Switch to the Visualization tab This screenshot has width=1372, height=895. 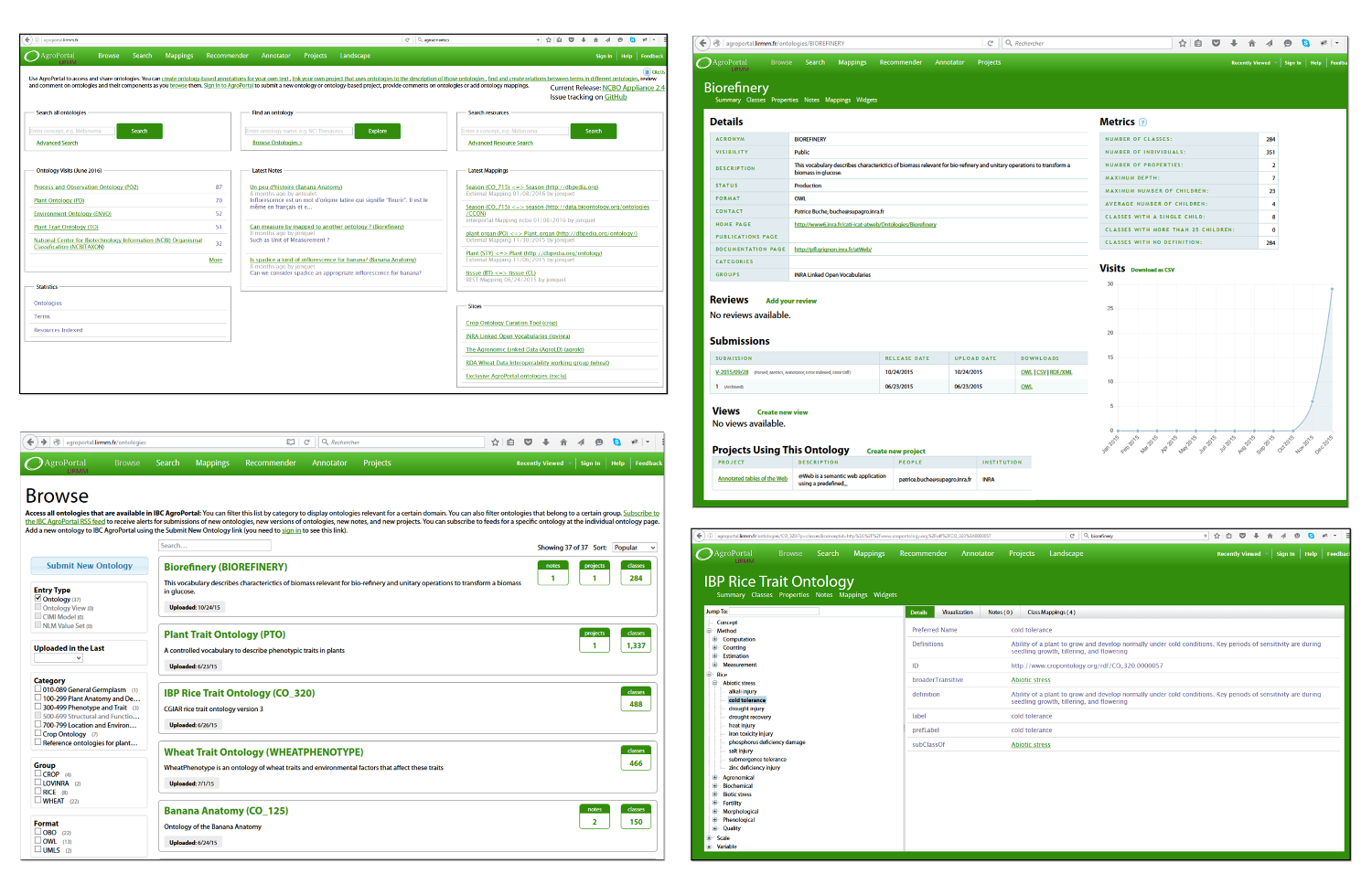coord(957,613)
